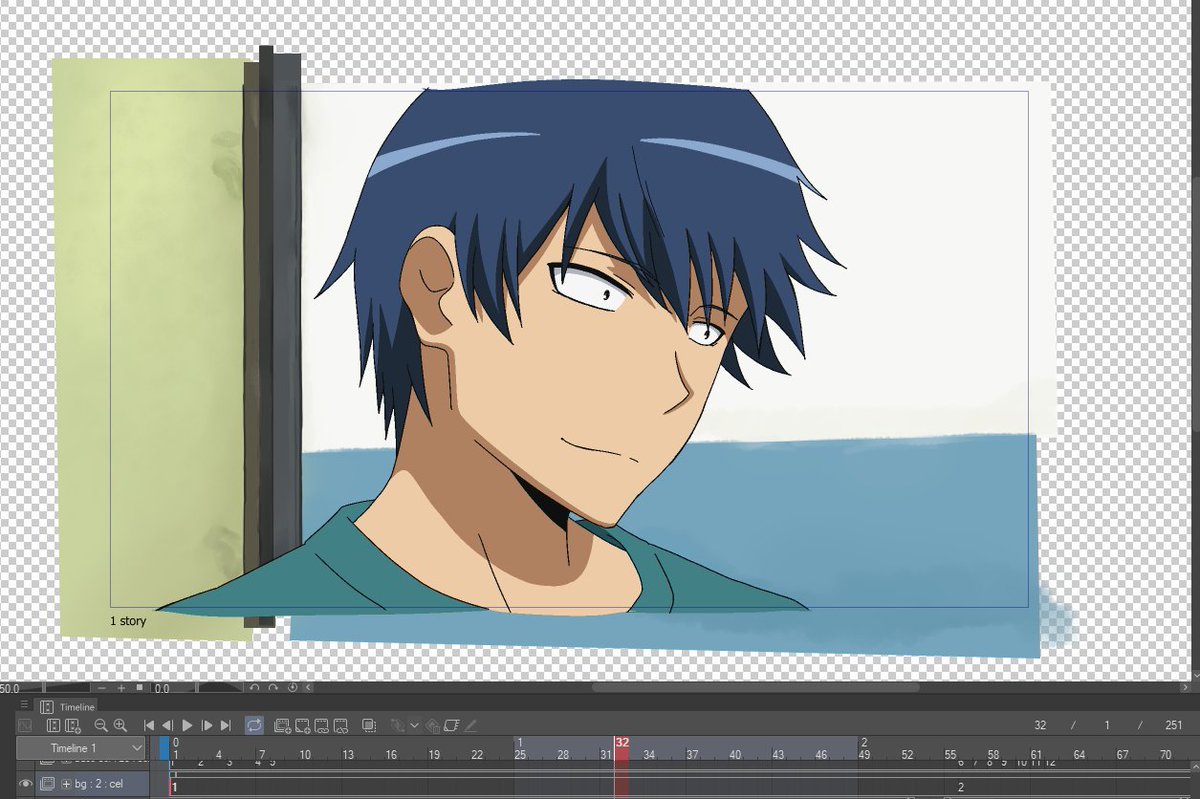The image size is (1200, 799).
Task: Zoom in the timeline
Action: [x=120, y=725]
